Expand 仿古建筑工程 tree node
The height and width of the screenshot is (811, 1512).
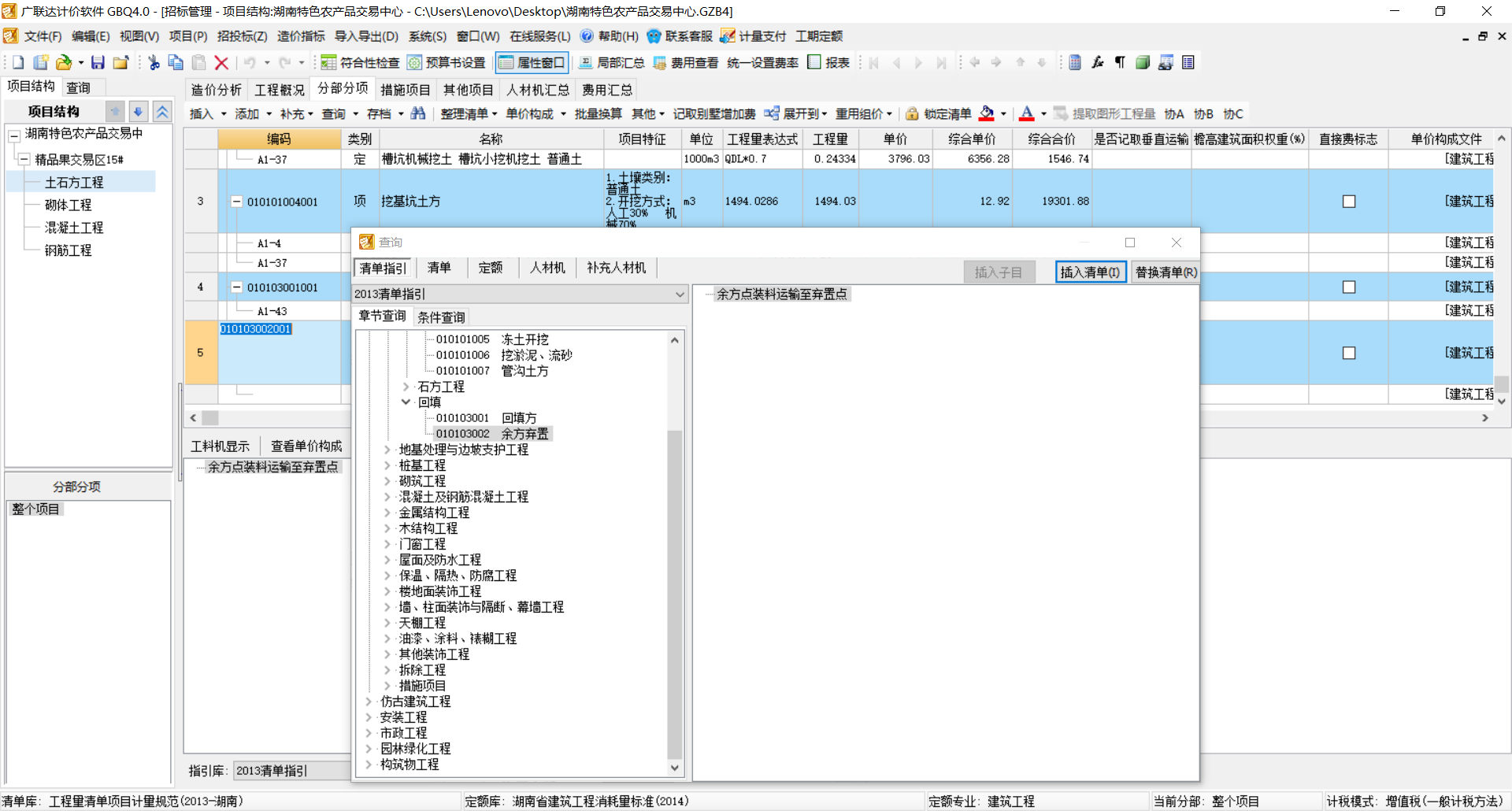point(369,702)
